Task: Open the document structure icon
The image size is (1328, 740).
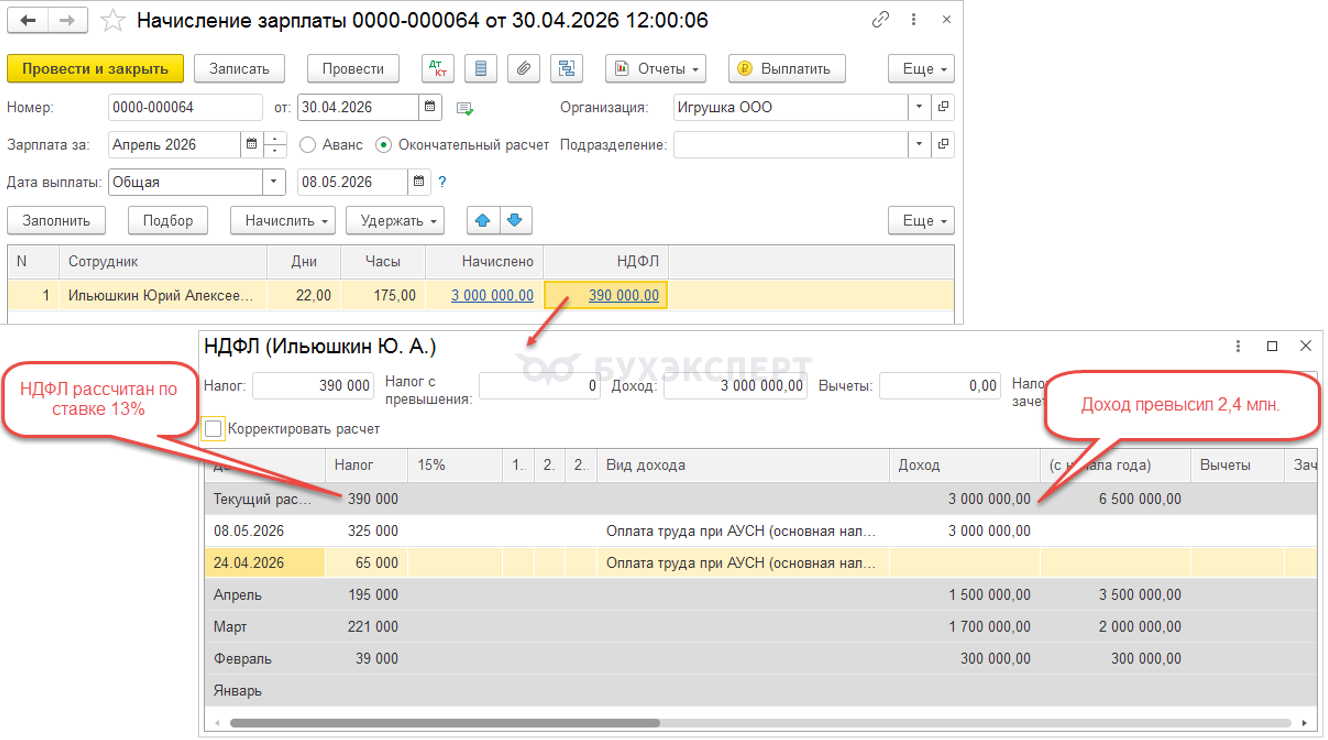Action: (567, 69)
